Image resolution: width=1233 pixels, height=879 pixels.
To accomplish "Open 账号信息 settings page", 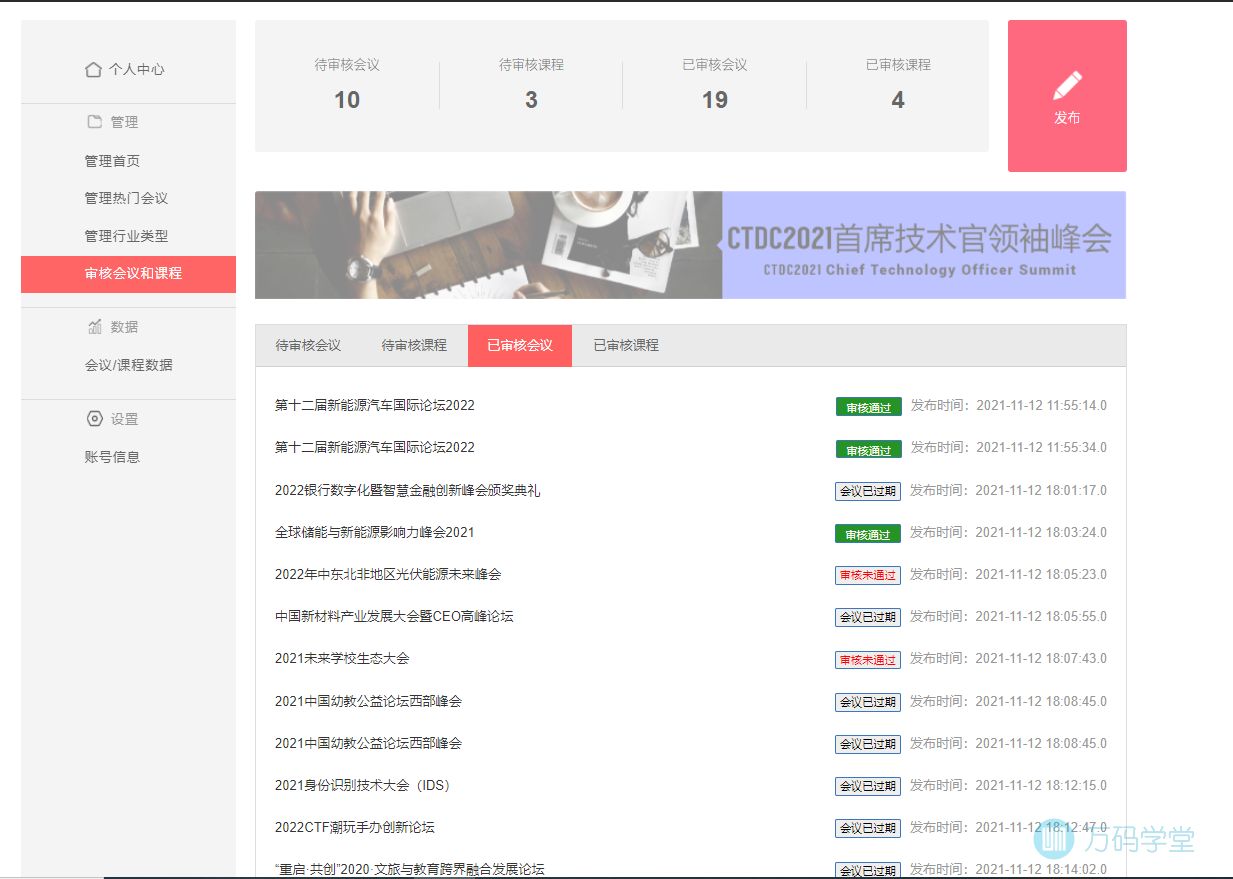I will pyautogui.click(x=112, y=457).
